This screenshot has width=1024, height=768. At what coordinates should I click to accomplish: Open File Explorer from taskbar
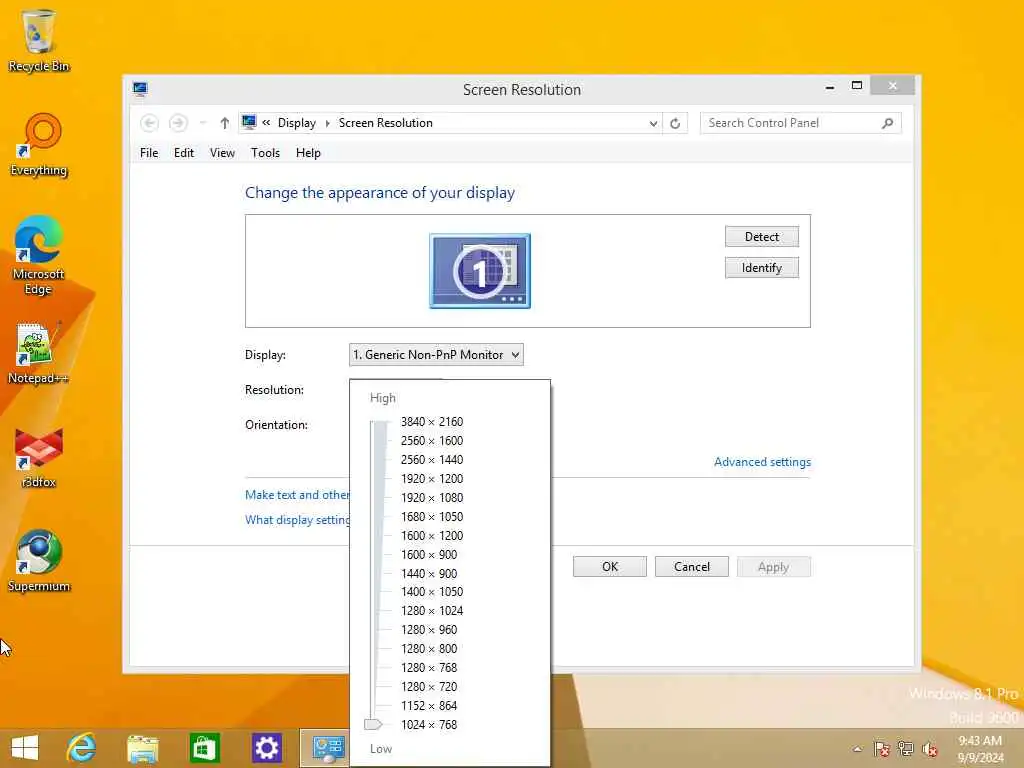click(142, 748)
